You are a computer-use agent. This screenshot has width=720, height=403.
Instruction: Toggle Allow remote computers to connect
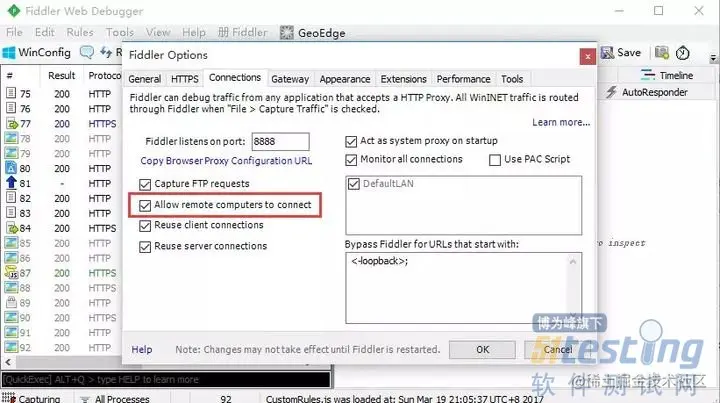point(145,205)
